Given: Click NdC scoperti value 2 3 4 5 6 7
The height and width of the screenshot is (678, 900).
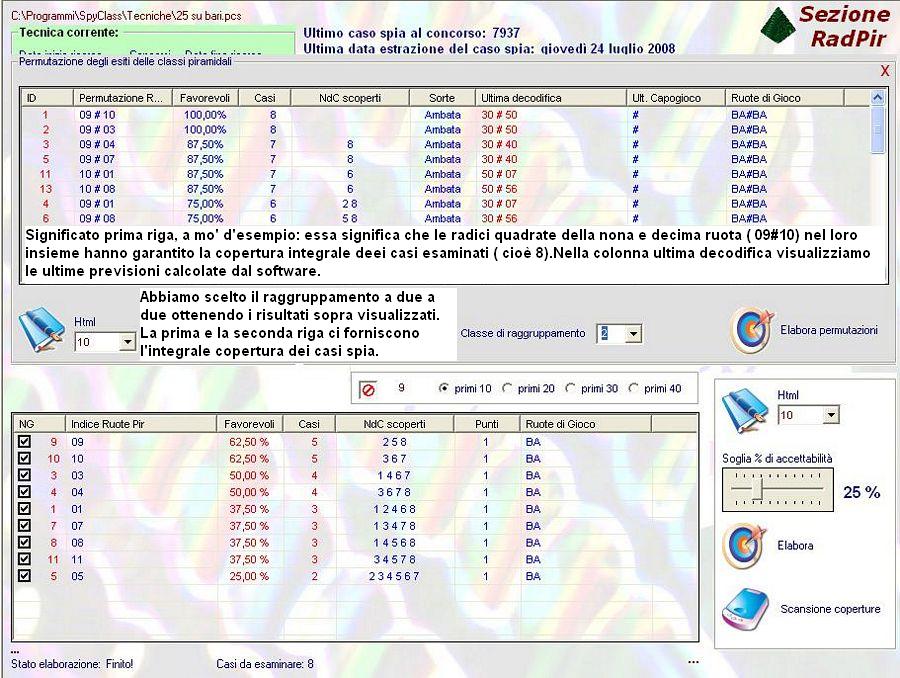Looking at the screenshot, I should click(x=394, y=576).
